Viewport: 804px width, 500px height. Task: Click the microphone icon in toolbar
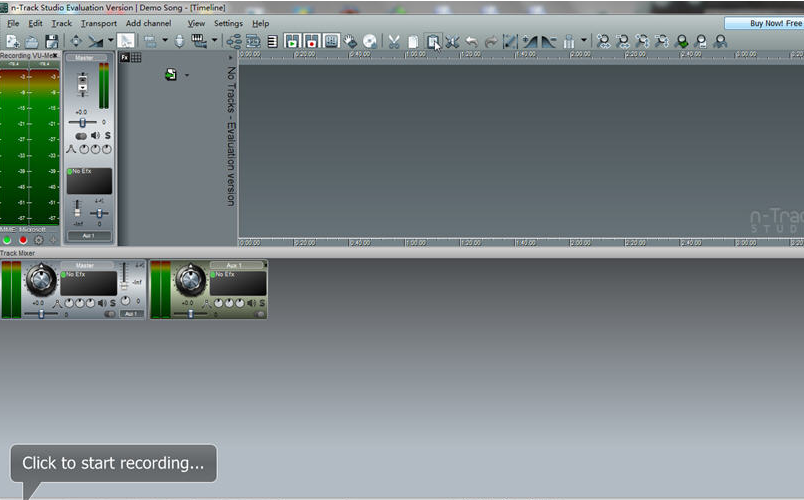tap(179, 42)
